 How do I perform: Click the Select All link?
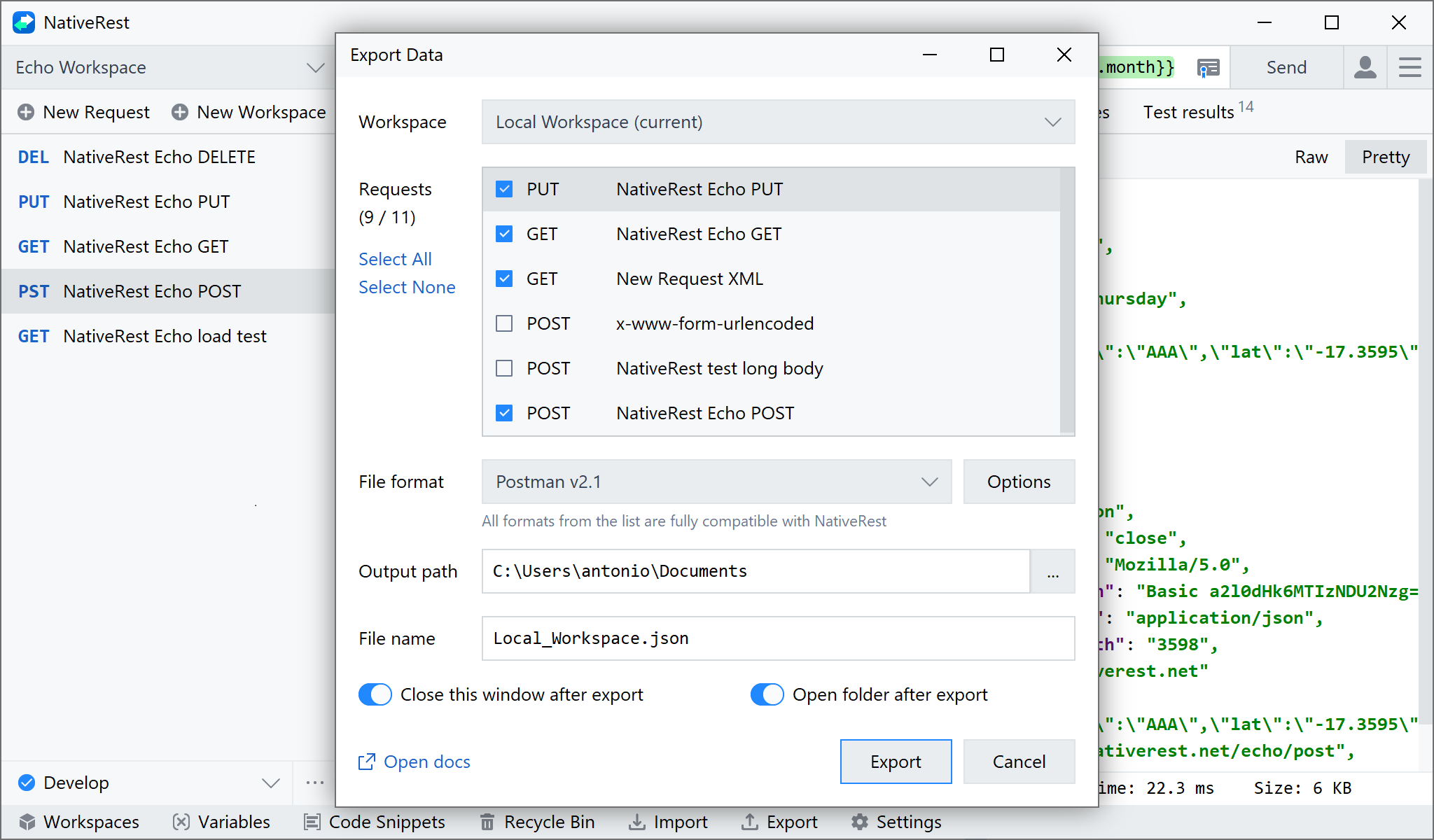pos(395,259)
